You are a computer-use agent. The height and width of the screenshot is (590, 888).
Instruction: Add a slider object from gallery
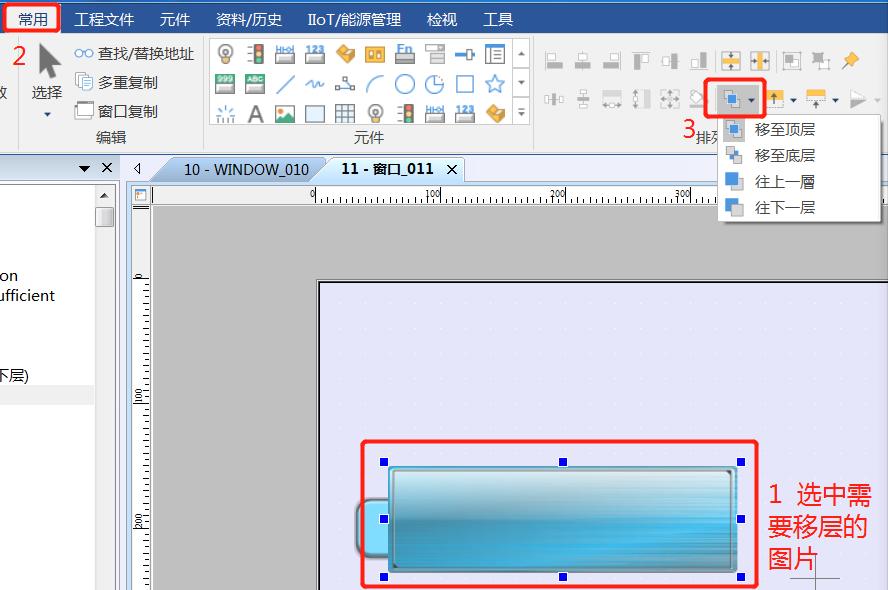click(x=465, y=54)
